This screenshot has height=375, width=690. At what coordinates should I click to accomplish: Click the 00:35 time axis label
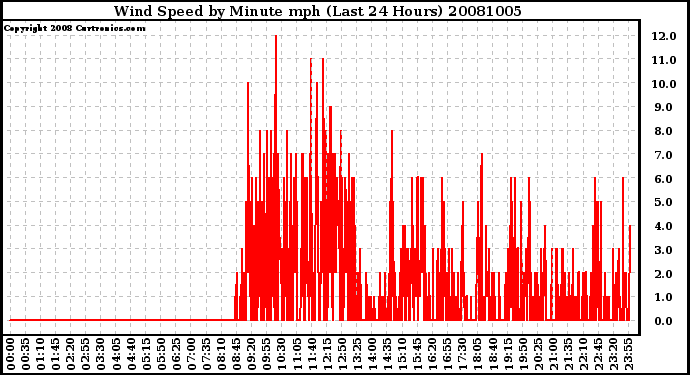(x=26, y=354)
